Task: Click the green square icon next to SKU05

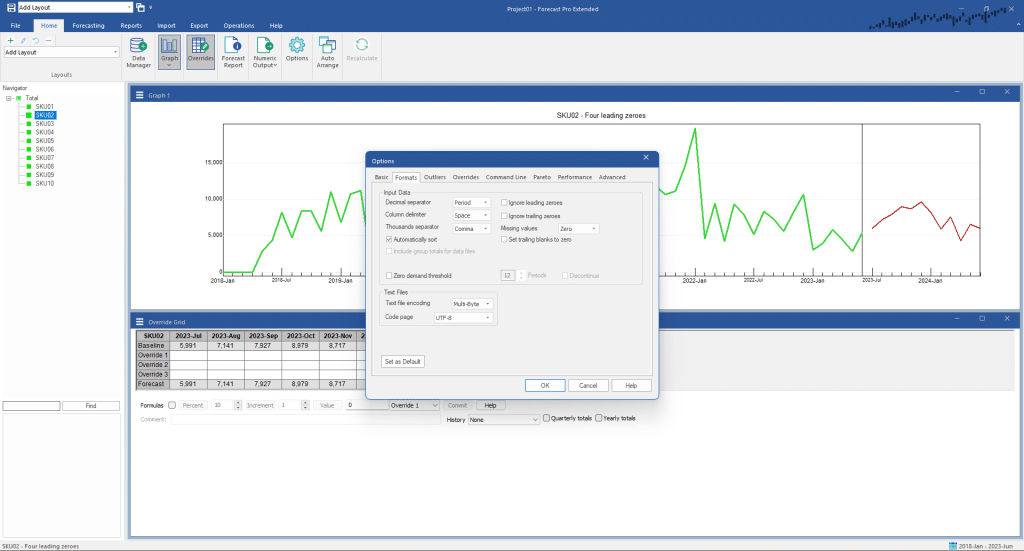Action: [x=29, y=141]
